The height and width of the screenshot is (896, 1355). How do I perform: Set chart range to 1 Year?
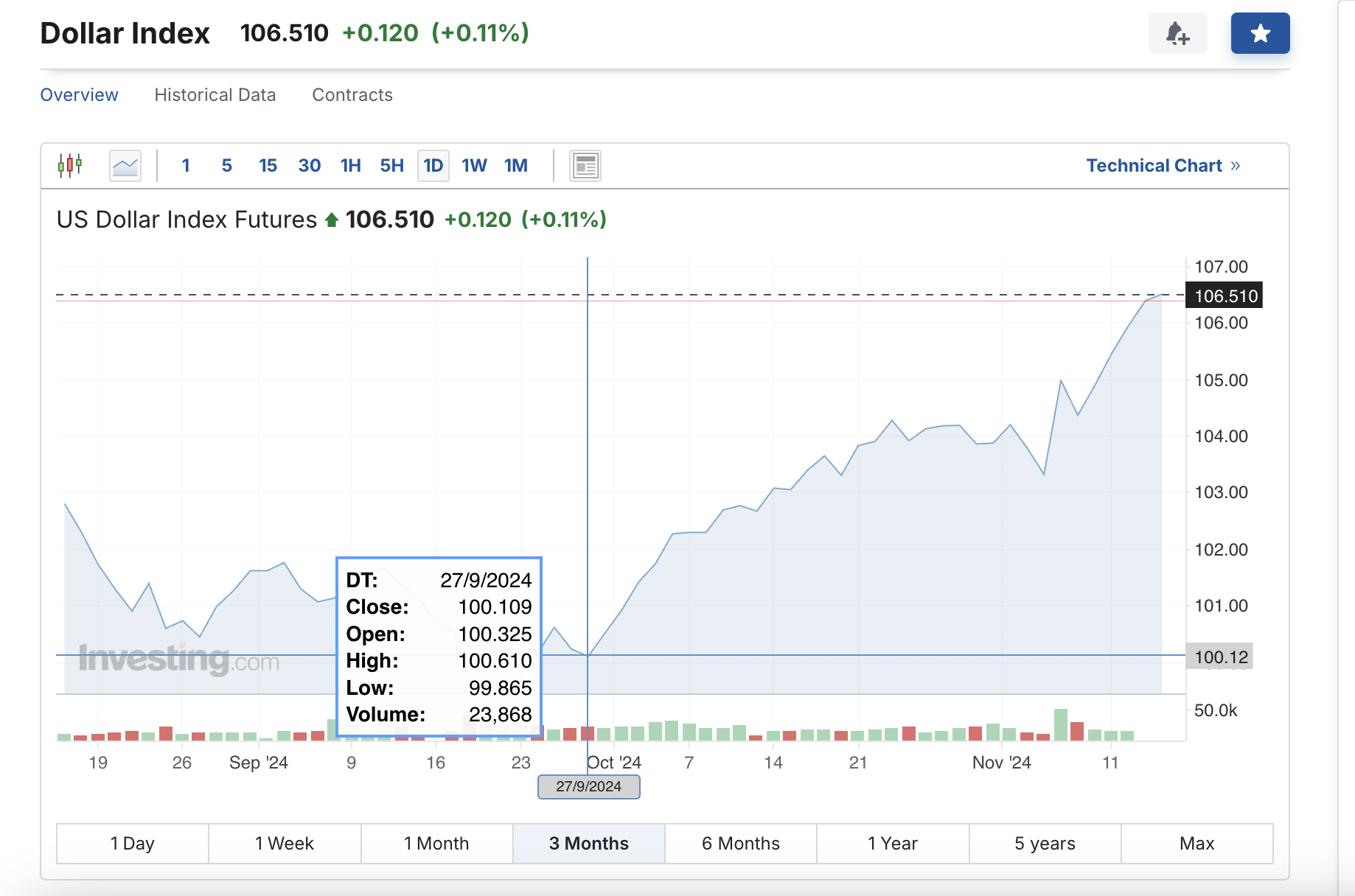[x=893, y=844]
